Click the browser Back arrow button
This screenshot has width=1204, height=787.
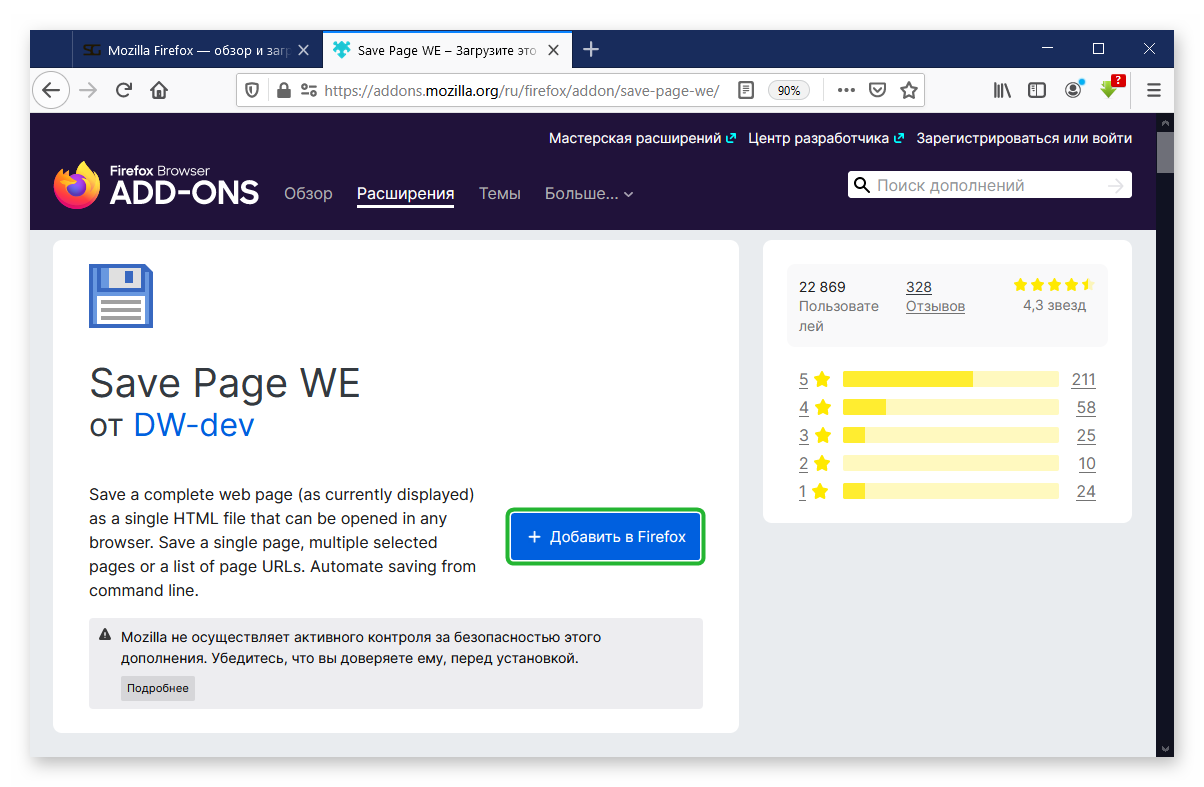[51, 90]
